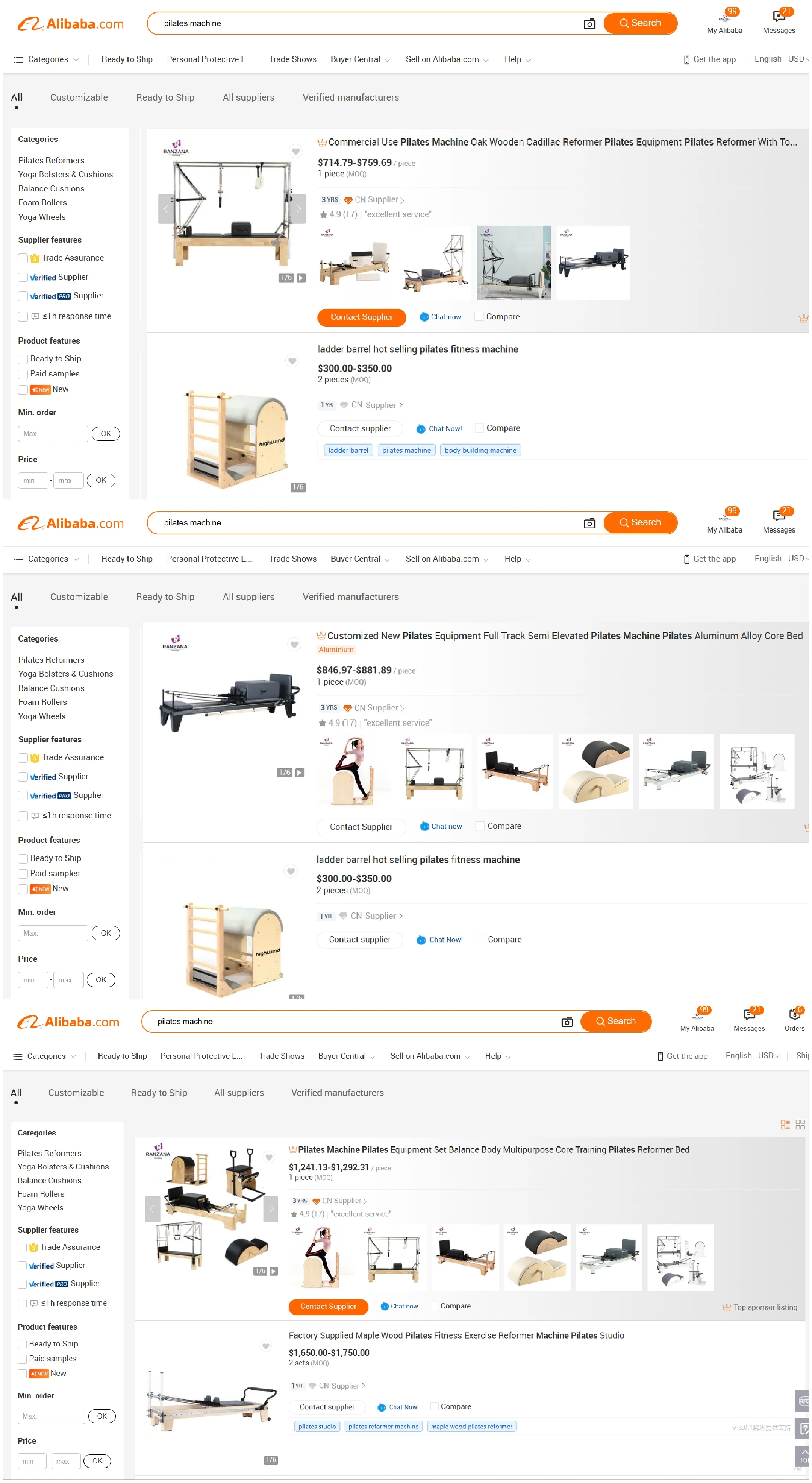This screenshot has height=1483, width=812.
Task: Show next image on Cadillac Reformer photo
Action: click(x=298, y=209)
